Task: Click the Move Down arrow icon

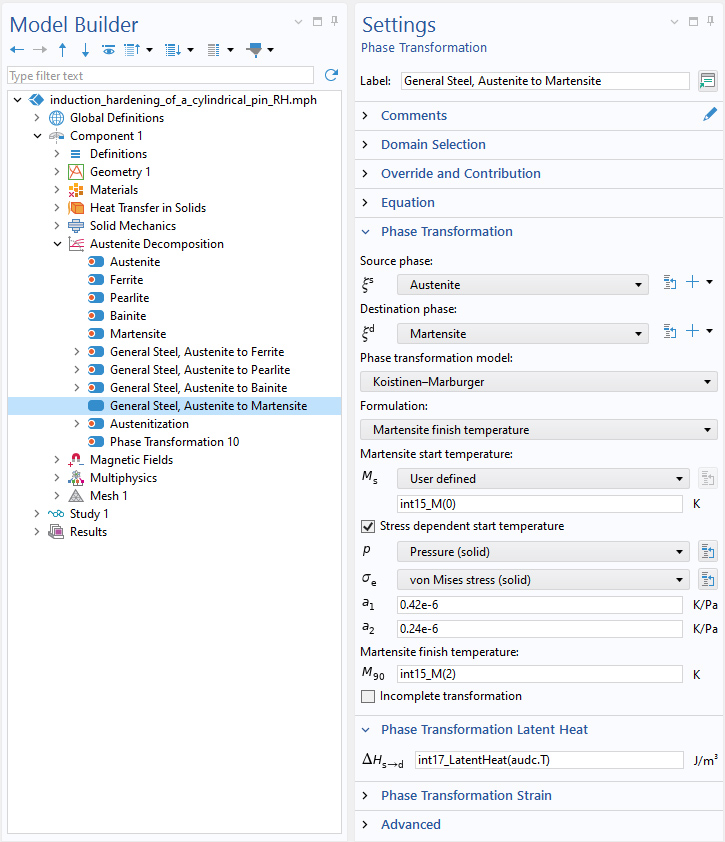Action: click(x=85, y=49)
